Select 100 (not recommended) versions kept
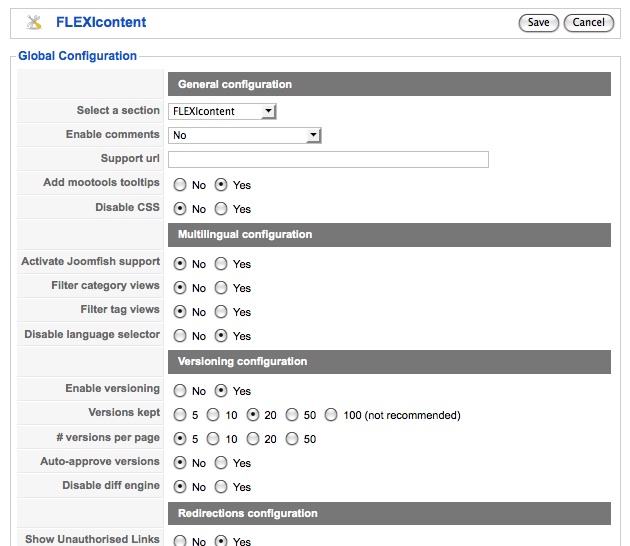 331,415
